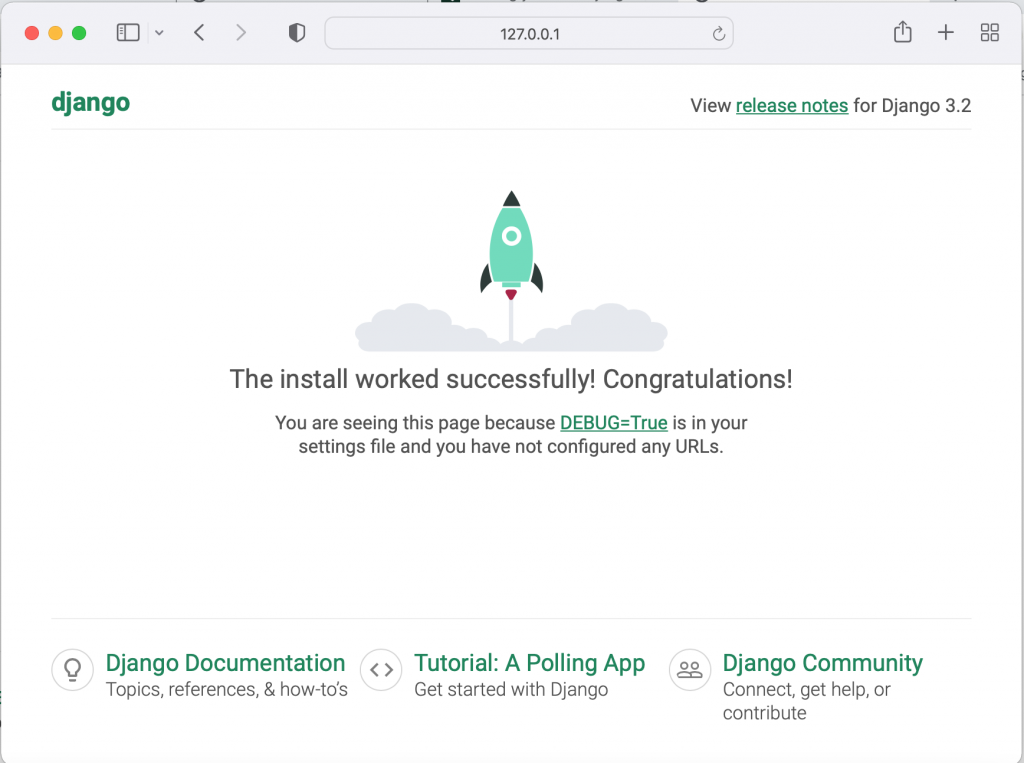1024x763 pixels.
Task: Go back to the previous page
Action: [199, 33]
